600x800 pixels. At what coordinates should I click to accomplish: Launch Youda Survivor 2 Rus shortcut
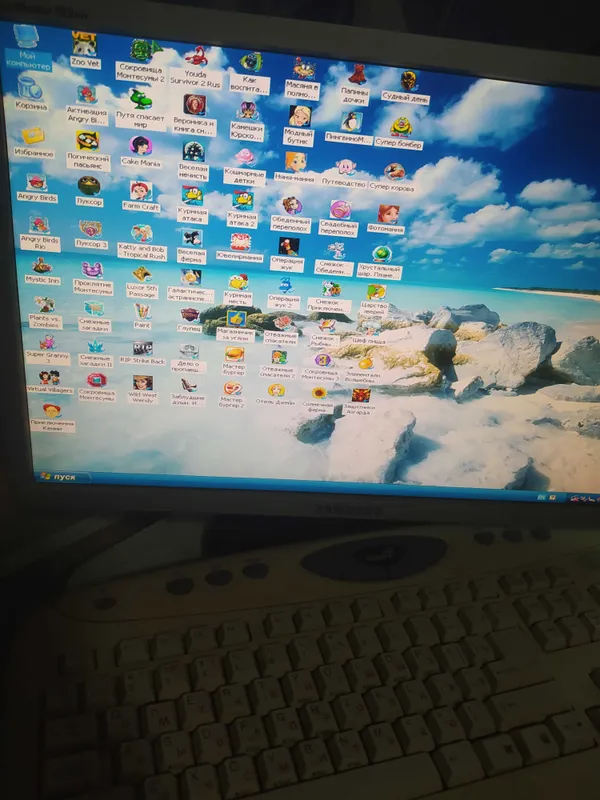click(195, 68)
